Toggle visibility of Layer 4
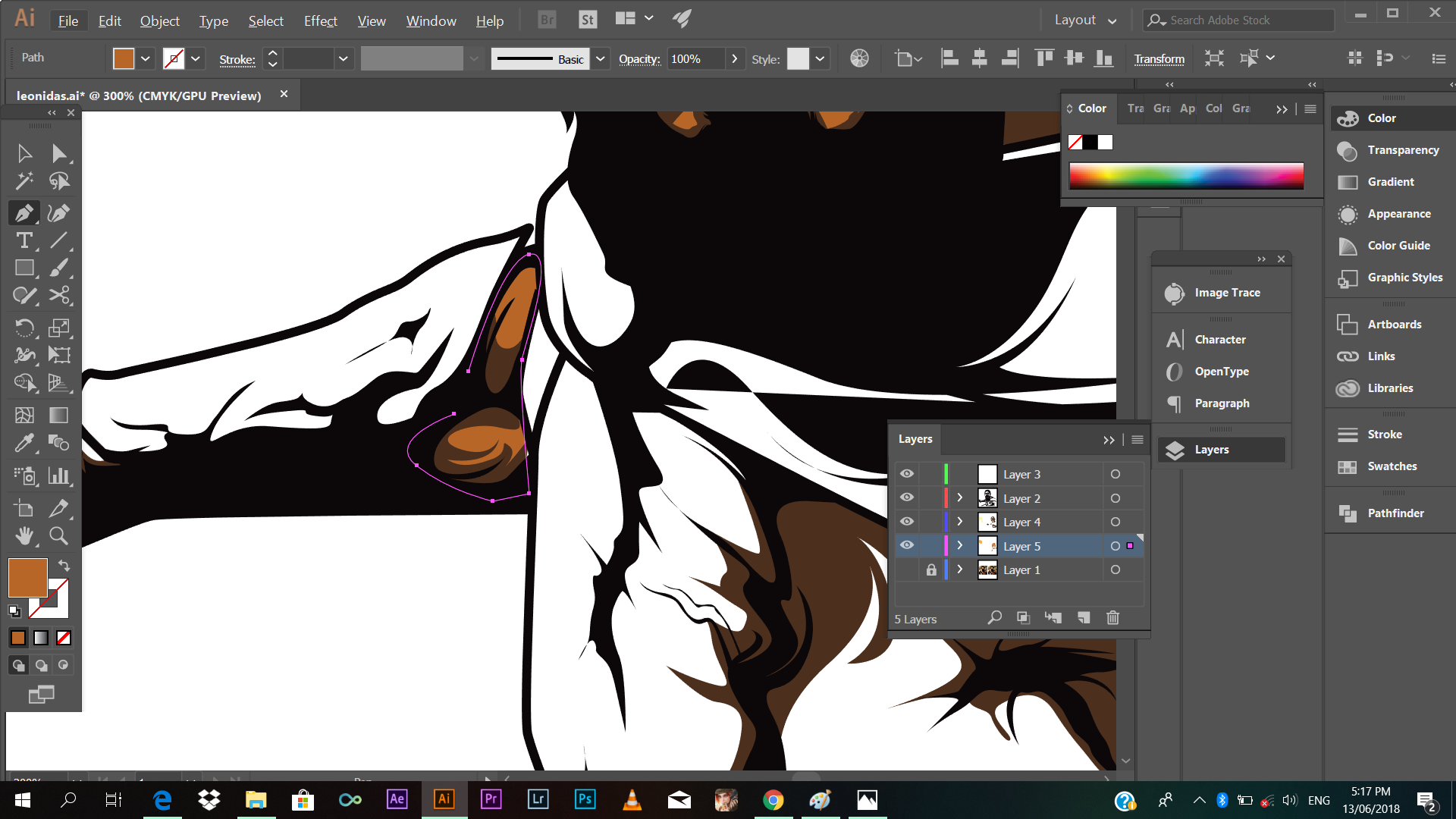Viewport: 1456px width, 819px height. (x=907, y=522)
